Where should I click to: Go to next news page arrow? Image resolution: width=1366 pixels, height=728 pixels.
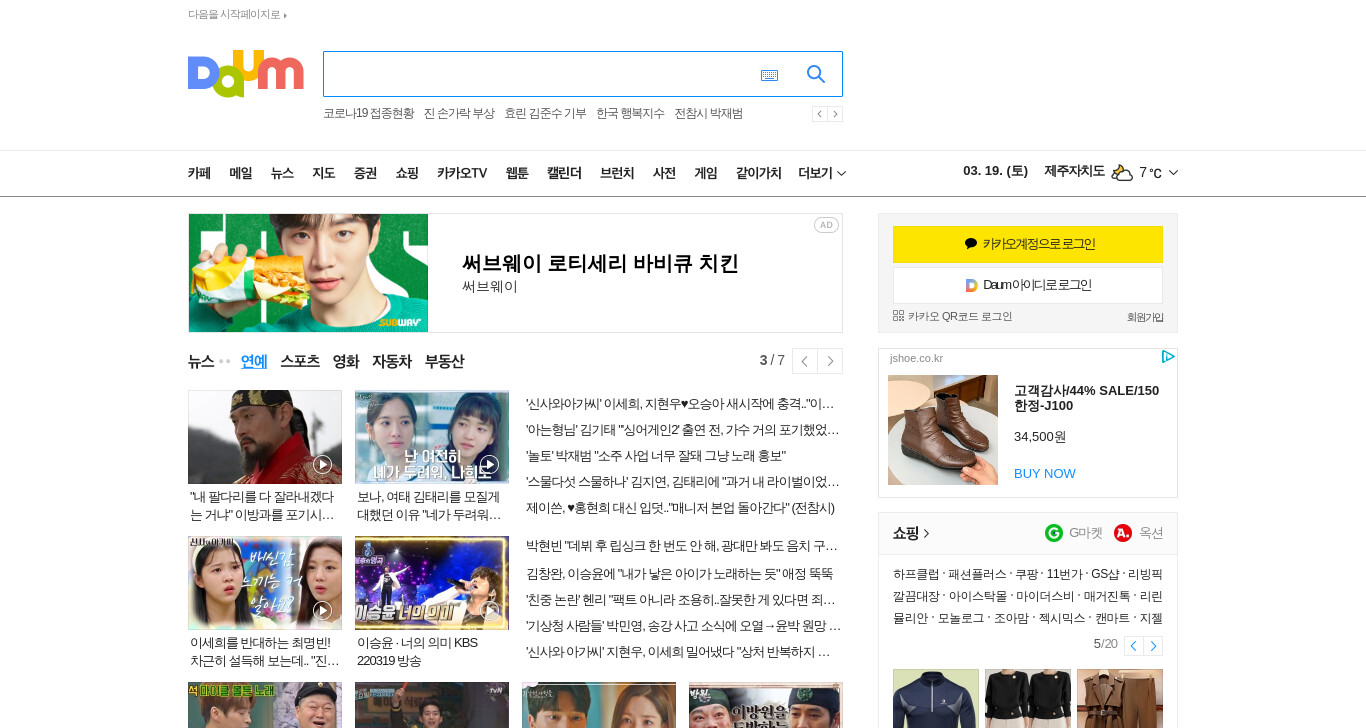(830, 361)
